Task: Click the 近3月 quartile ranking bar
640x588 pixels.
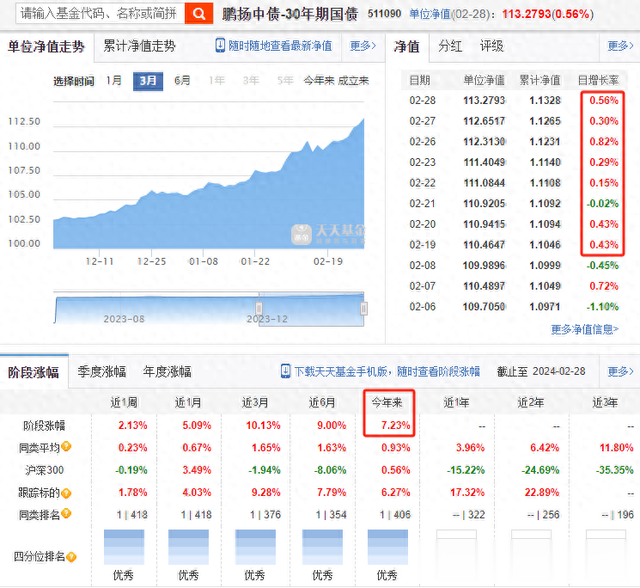Action: point(256,547)
